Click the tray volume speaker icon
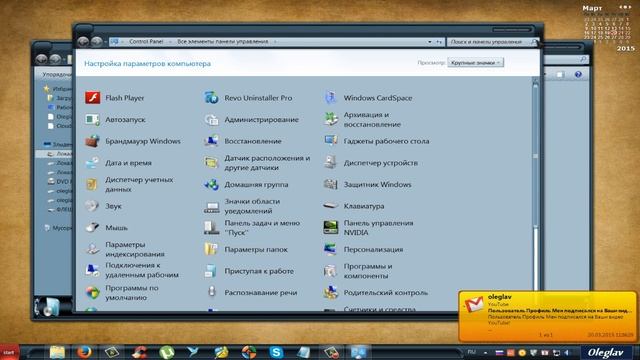Screen dimensions: 640x360 point(567,352)
